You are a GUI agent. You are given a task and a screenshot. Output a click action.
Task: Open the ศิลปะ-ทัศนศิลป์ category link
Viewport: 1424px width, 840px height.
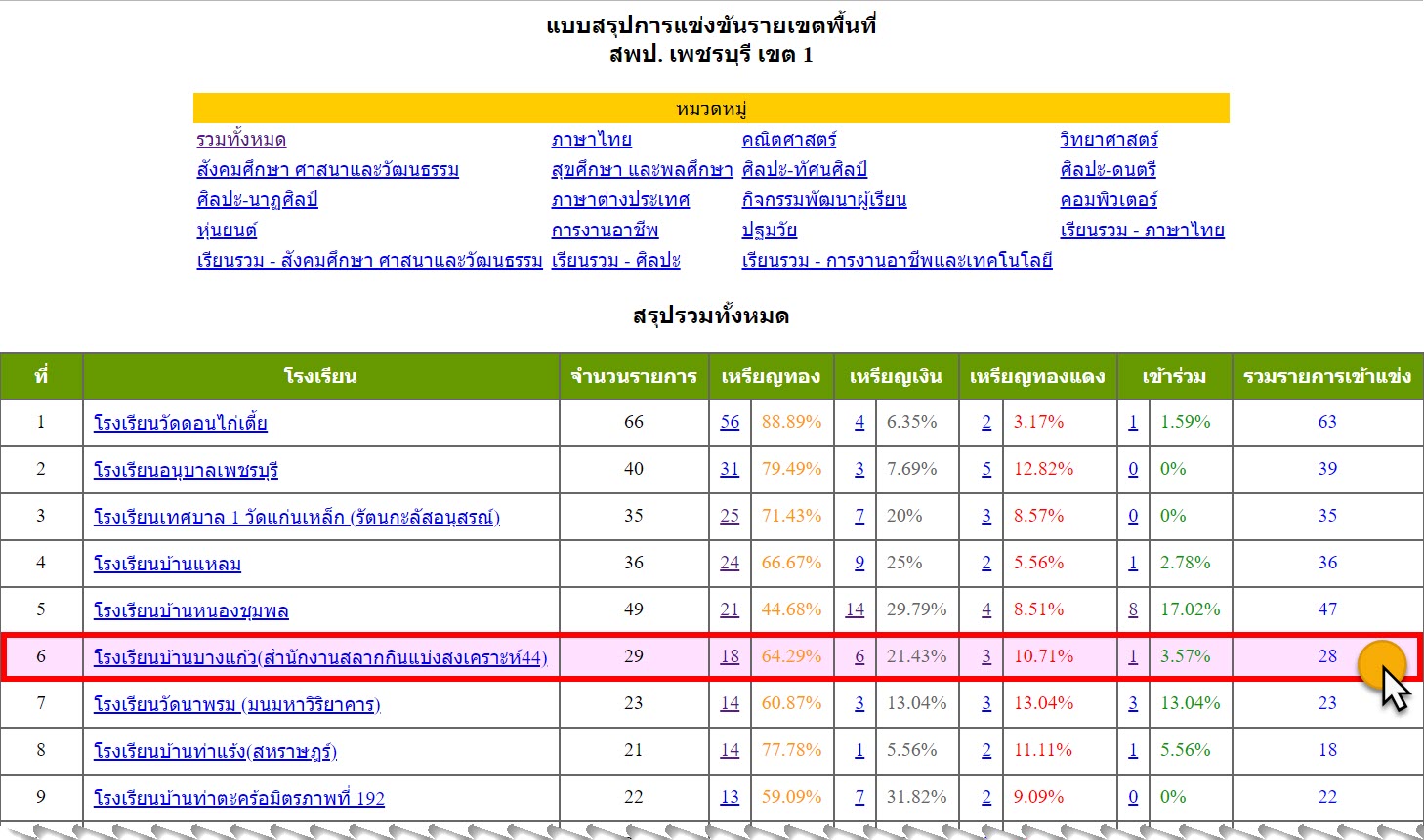(x=804, y=170)
